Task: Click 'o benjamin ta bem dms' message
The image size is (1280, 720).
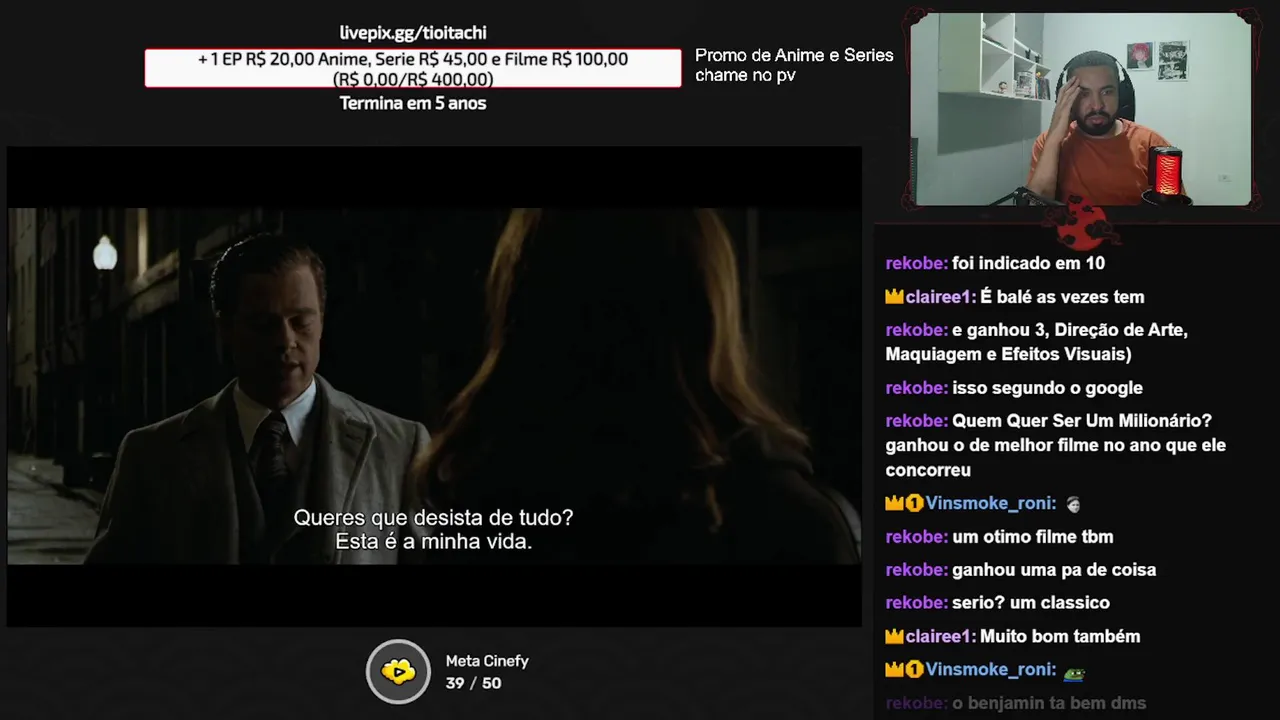Action: click(x=1015, y=703)
